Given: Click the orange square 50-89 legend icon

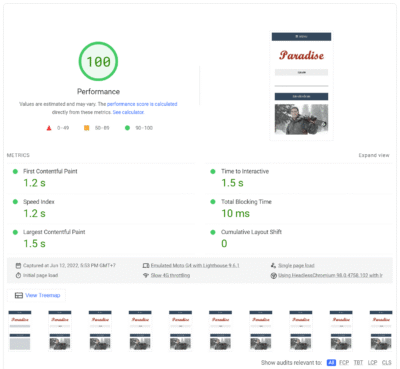Looking at the screenshot, I should coord(86,128).
